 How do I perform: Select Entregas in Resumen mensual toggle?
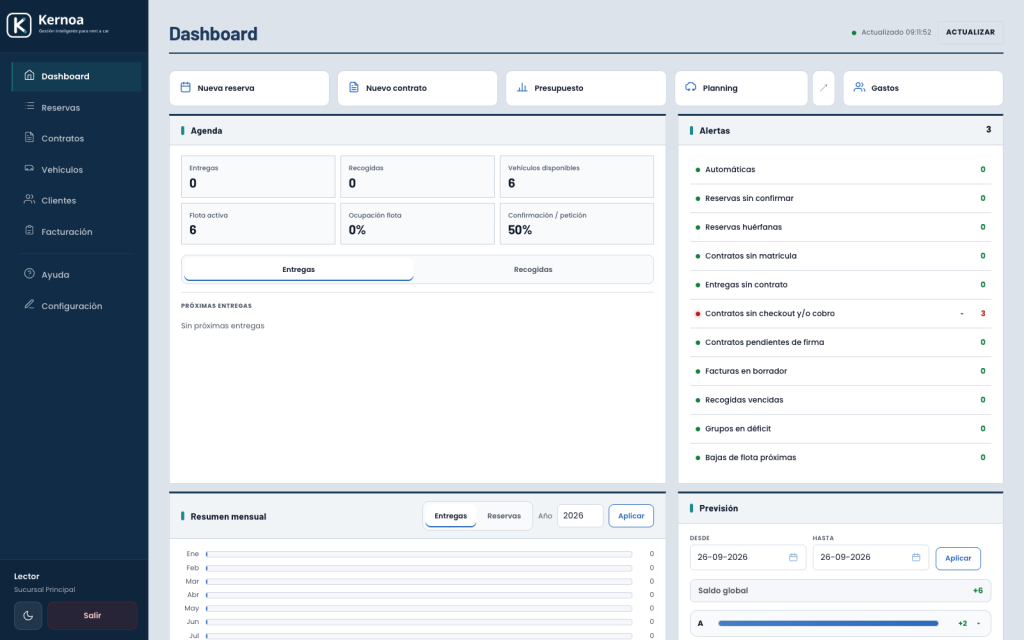(451, 516)
